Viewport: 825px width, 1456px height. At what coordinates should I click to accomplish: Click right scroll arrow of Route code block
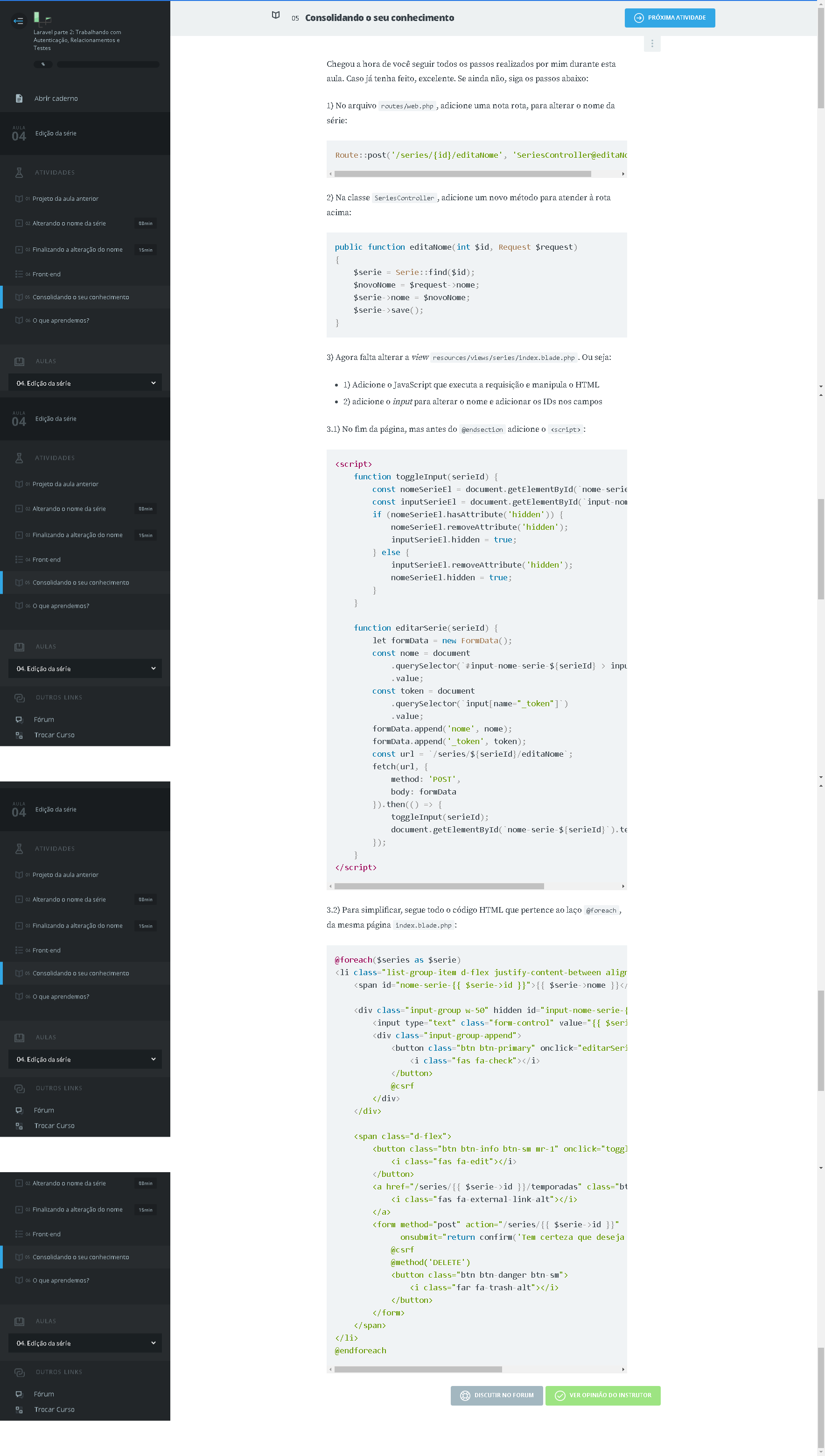pyautogui.click(x=622, y=174)
